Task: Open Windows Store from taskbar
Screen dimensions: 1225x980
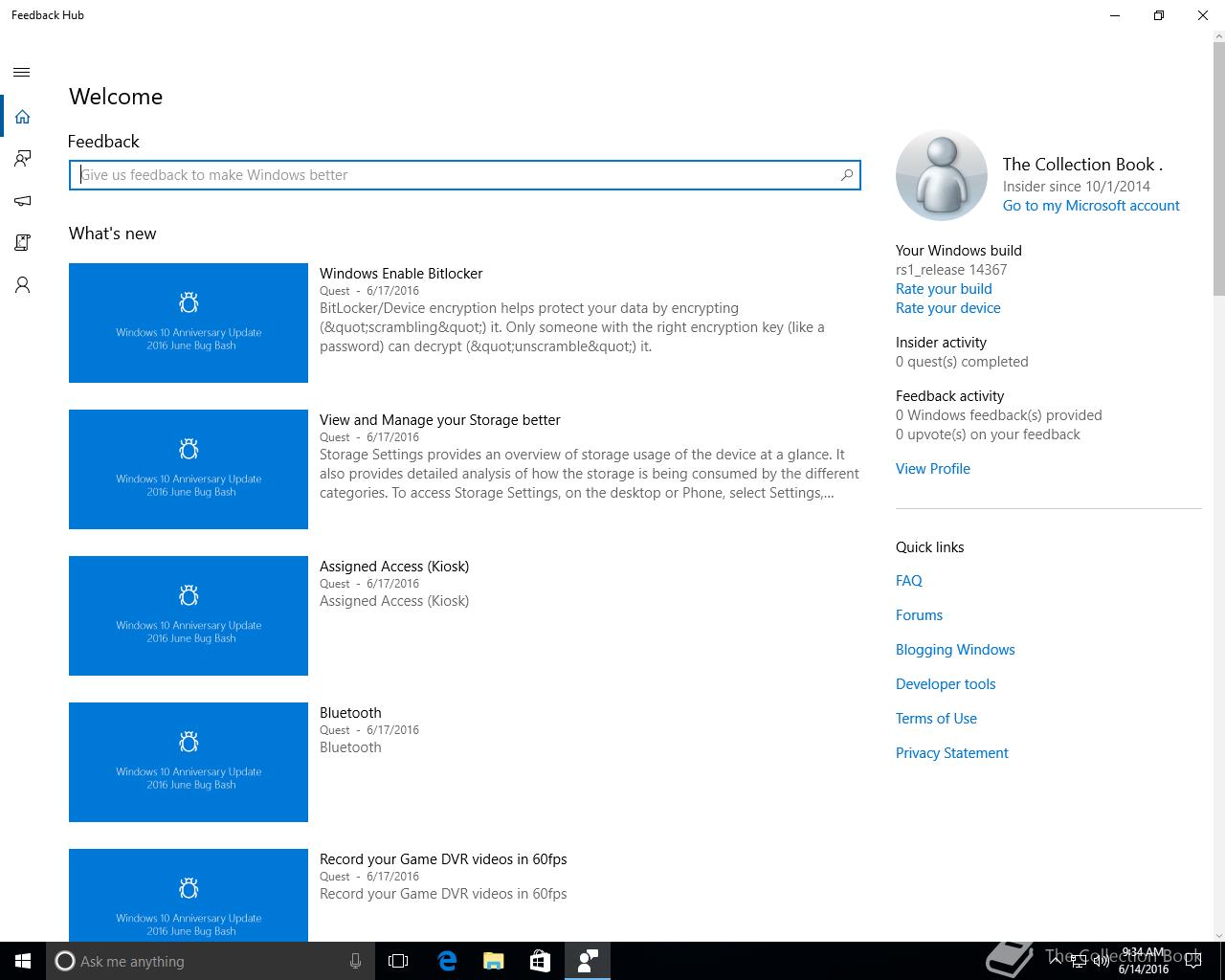Action: (540, 961)
